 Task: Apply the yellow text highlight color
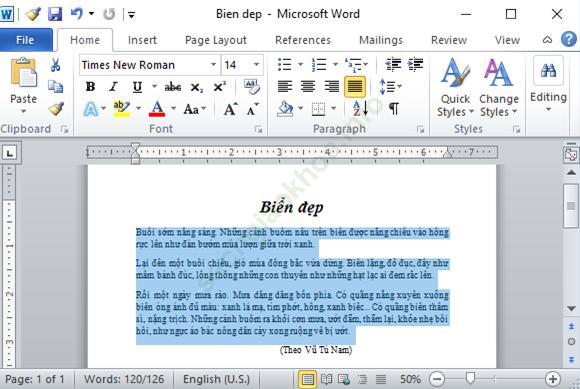[x=121, y=109]
